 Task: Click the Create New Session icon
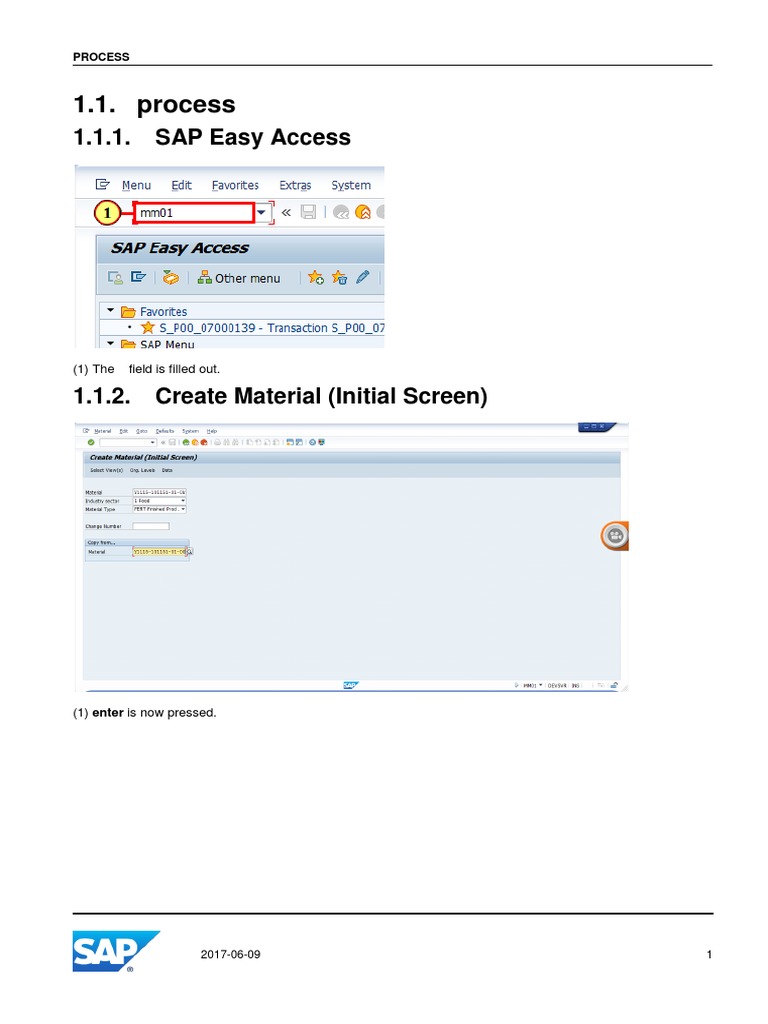point(290,442)
